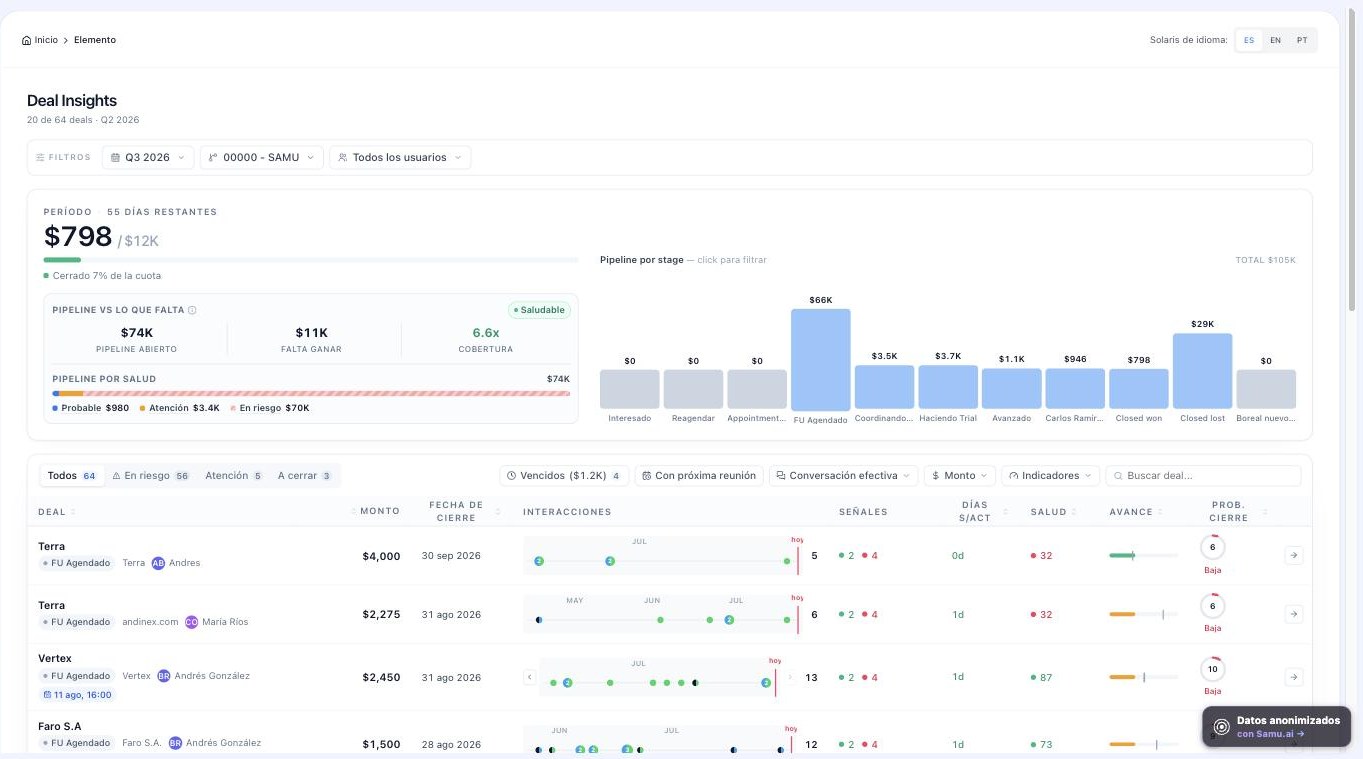The height and width of the screenshot is (759, 1363).
Task: Filter pipeline by the Haciendo Trial bar
Action: 948,387
